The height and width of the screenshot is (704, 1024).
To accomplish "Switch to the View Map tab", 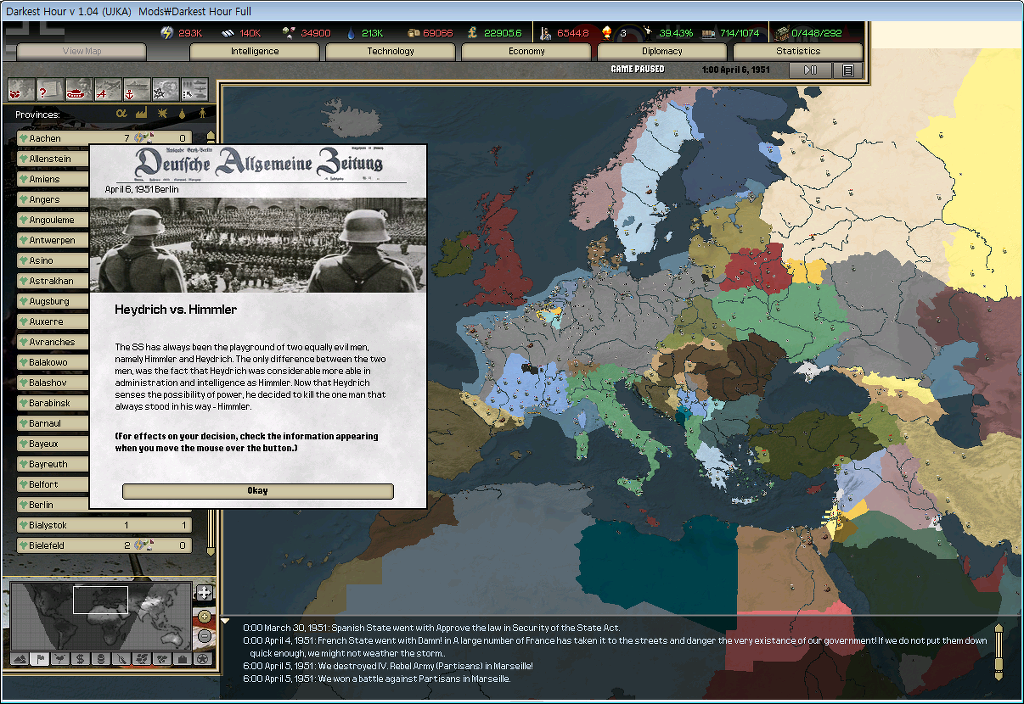I will [x=82, y=51].
